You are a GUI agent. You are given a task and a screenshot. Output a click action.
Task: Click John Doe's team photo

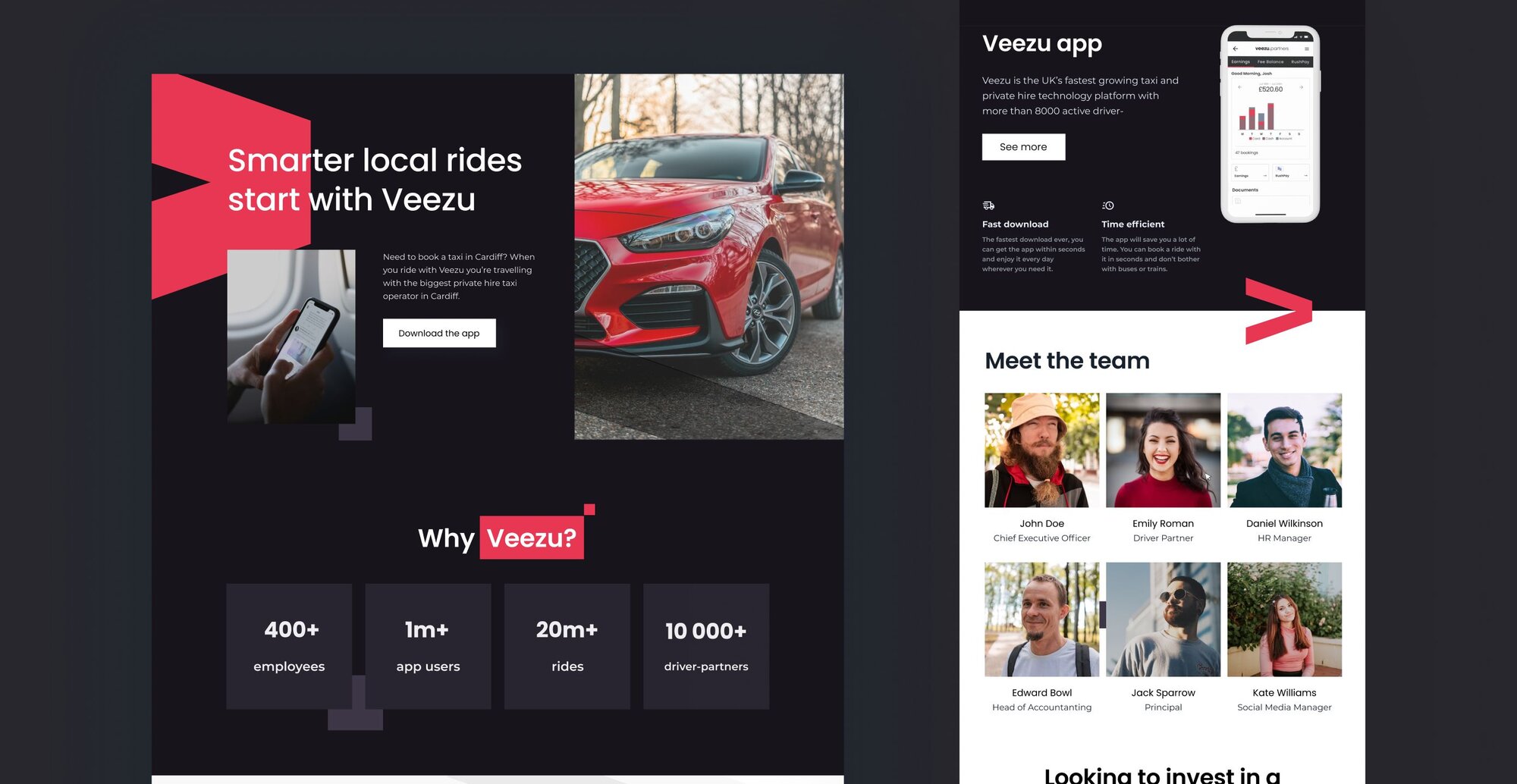pos(1041,450)
